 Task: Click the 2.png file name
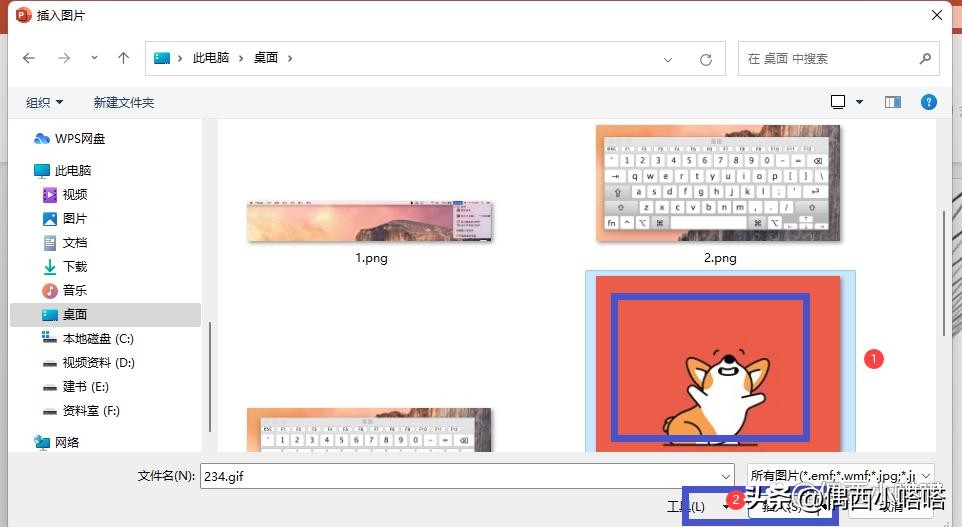(x=720, y=258)
